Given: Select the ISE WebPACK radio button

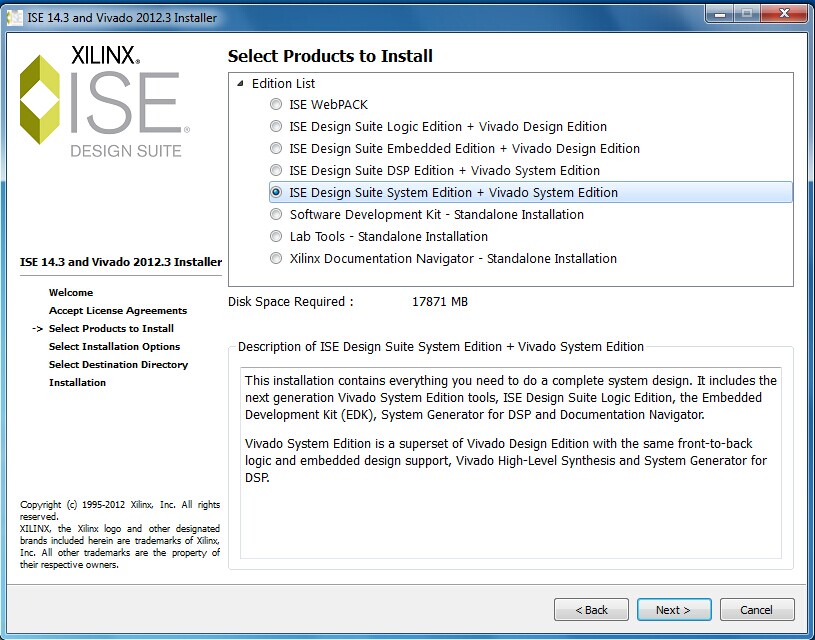Looking at the screenshot, I should coord(276,105).
